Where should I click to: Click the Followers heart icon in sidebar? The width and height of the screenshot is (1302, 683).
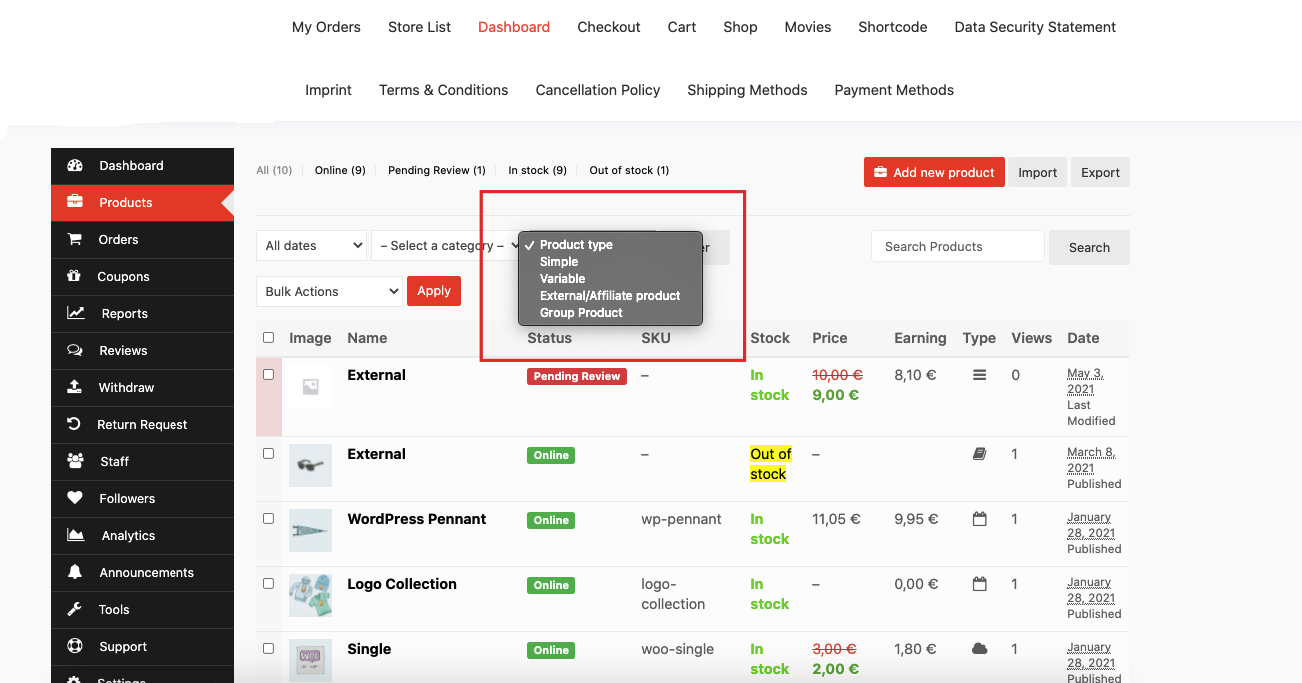[75, 498]
